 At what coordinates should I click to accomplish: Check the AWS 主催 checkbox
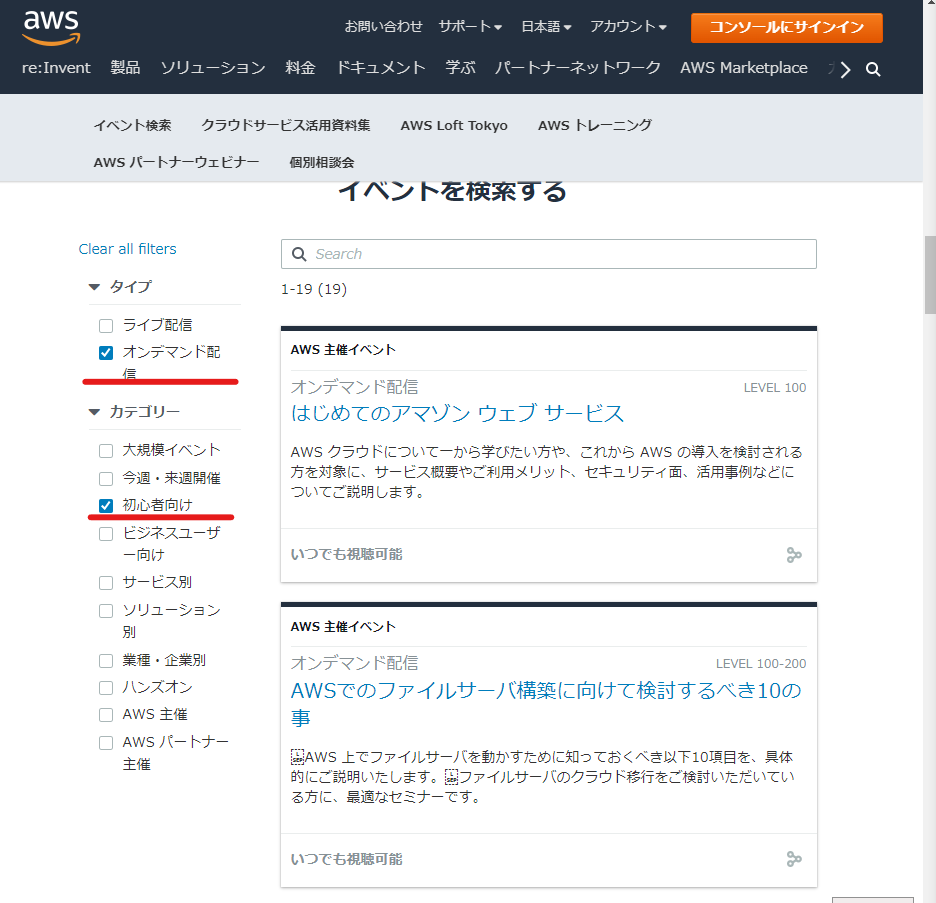tap(106, 714)
